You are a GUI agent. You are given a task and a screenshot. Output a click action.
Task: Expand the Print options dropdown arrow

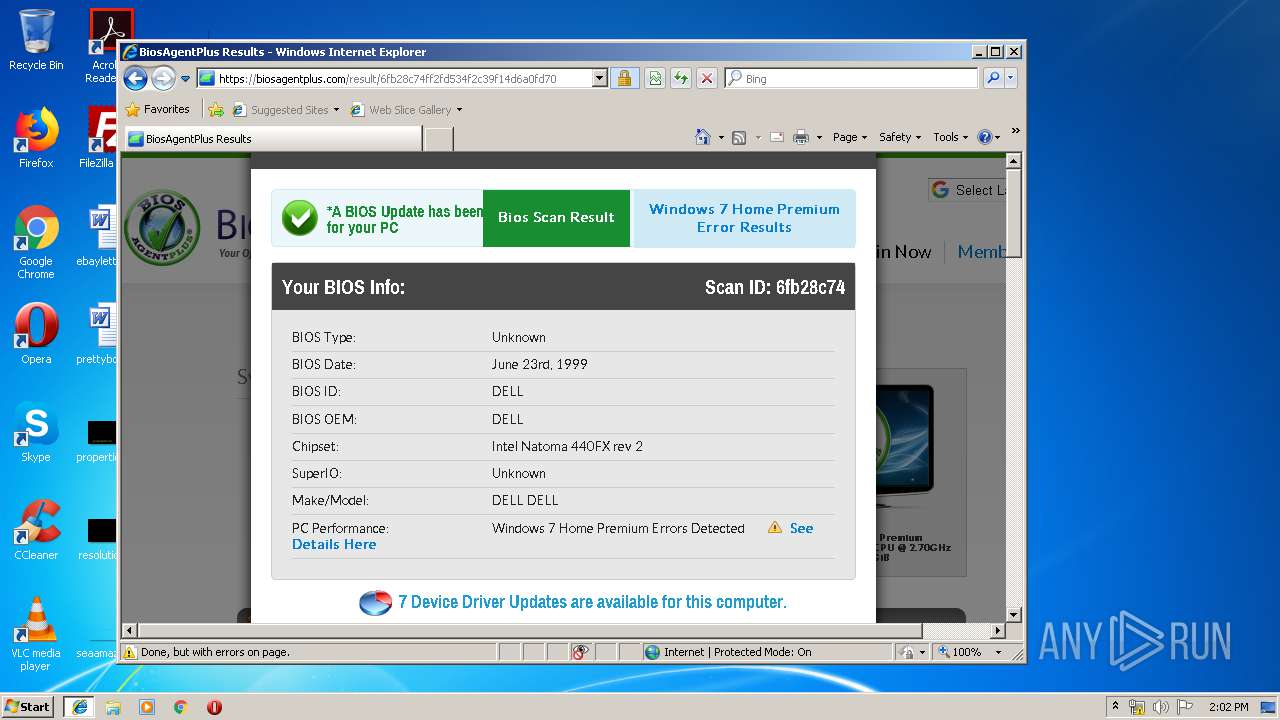tap(819, 138)
